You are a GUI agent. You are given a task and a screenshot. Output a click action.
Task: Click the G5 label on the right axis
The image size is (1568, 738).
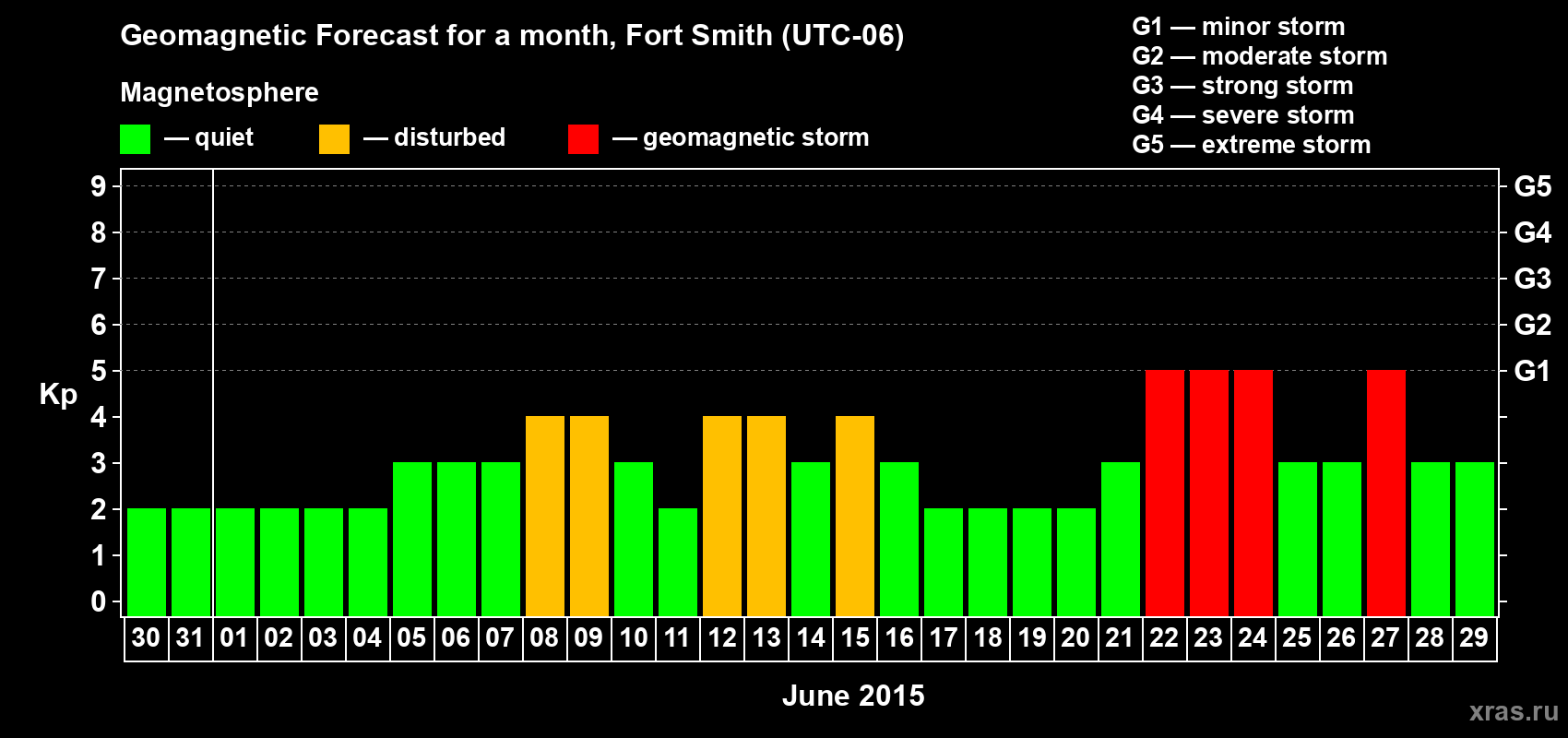1533,186
